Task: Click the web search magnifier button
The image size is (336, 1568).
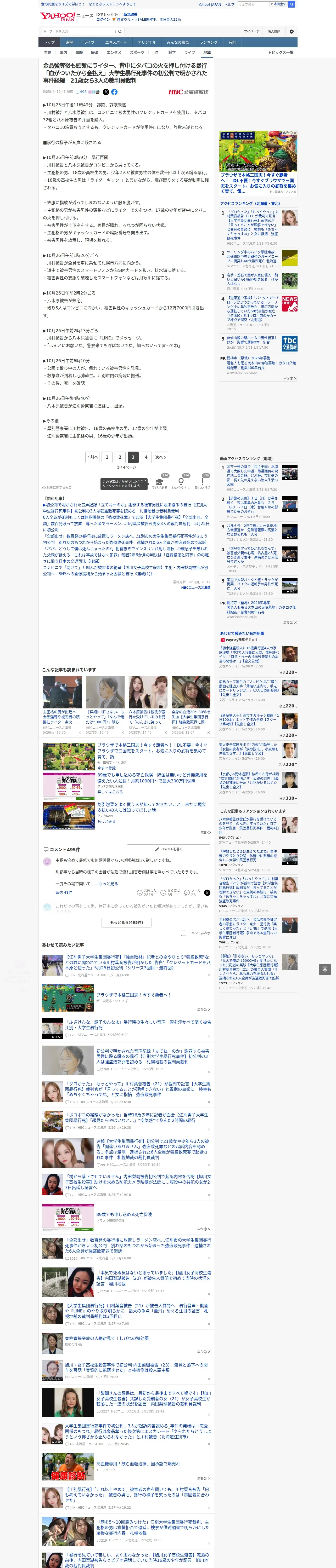Action: tap(292, 4)
